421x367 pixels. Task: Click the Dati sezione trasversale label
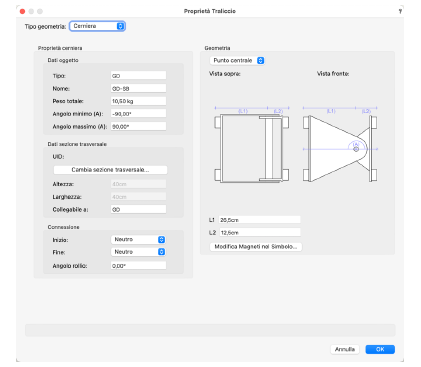77,144
